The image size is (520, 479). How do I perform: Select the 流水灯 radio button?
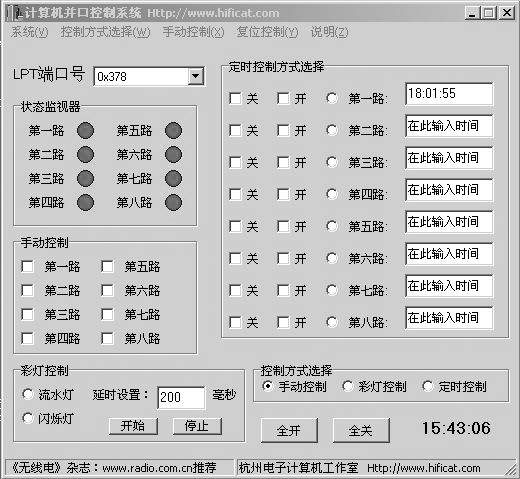[27, 394]
